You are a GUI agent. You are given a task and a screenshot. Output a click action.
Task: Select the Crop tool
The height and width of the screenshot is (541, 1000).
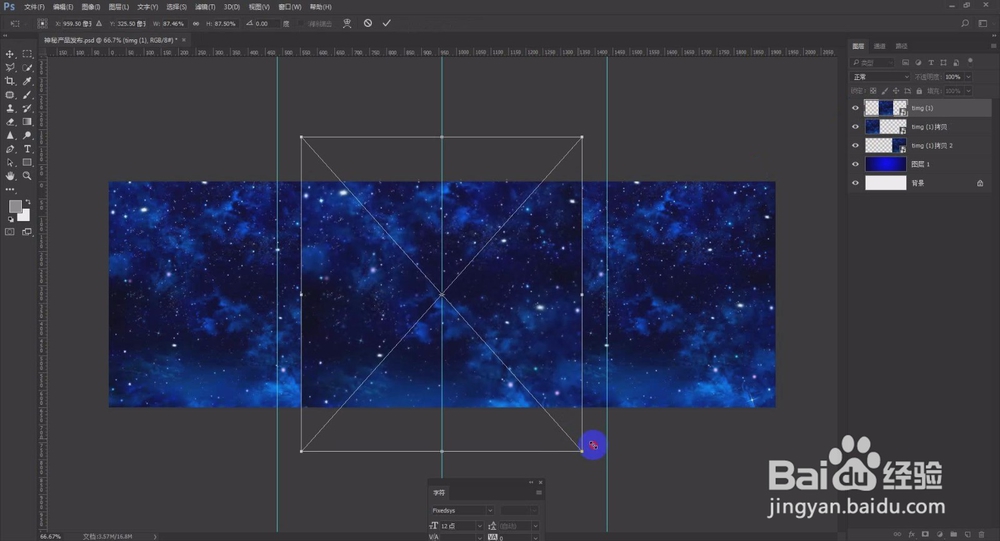[x=10, y=81]
